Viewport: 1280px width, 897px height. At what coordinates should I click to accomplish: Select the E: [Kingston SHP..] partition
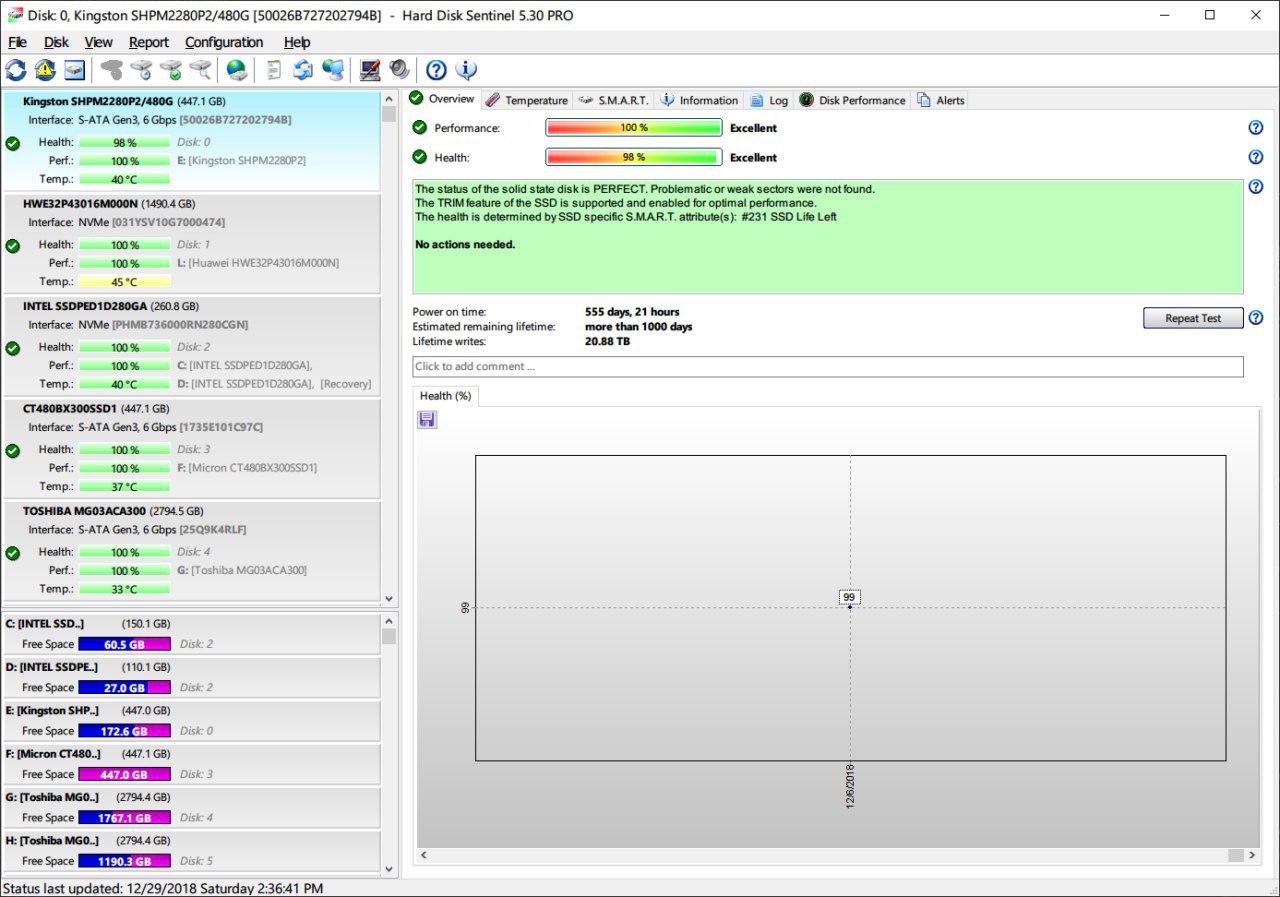coord(190,720)
